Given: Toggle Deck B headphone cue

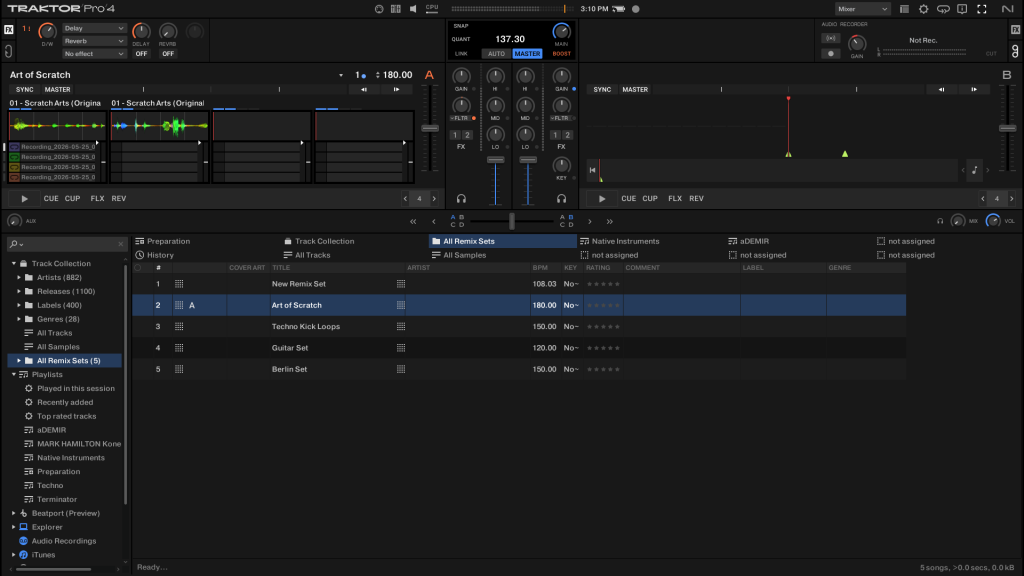Looking at the screenshot, I should coord(562,199).
